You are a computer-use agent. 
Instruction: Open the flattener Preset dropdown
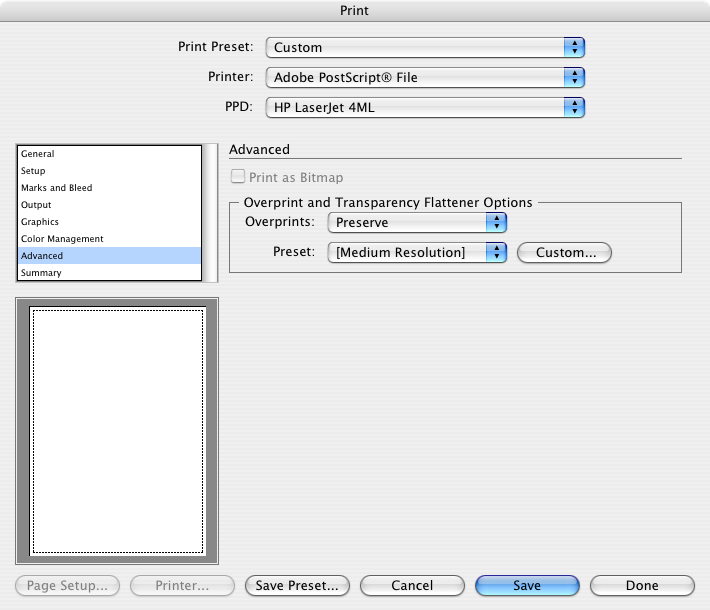pos(417,252)
